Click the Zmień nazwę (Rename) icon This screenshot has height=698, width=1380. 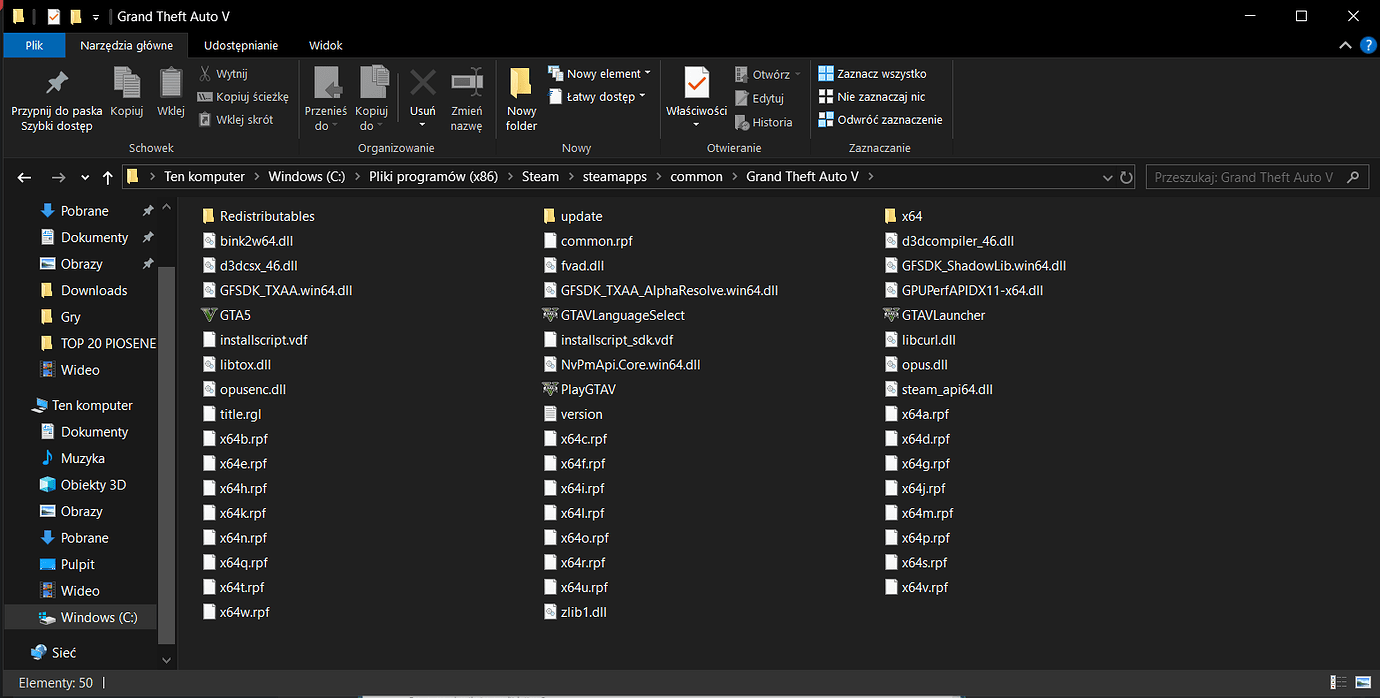pos(467,95)
